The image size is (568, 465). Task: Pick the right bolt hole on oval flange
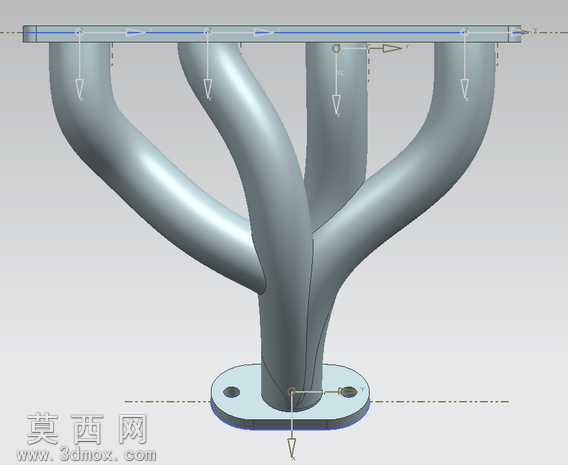tap(349, 391)
